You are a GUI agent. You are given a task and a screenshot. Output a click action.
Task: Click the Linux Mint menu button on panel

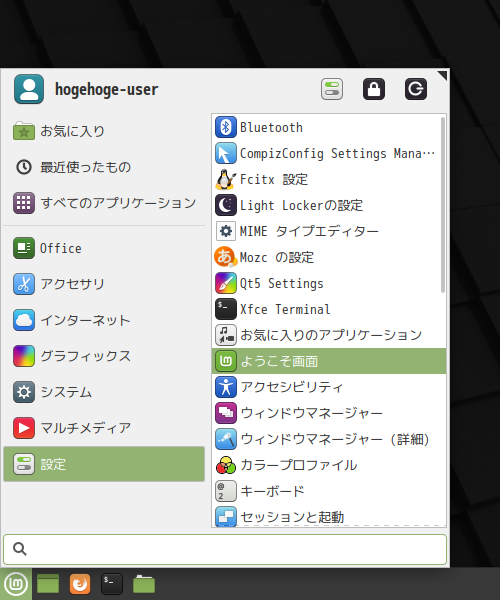point(16,584)
